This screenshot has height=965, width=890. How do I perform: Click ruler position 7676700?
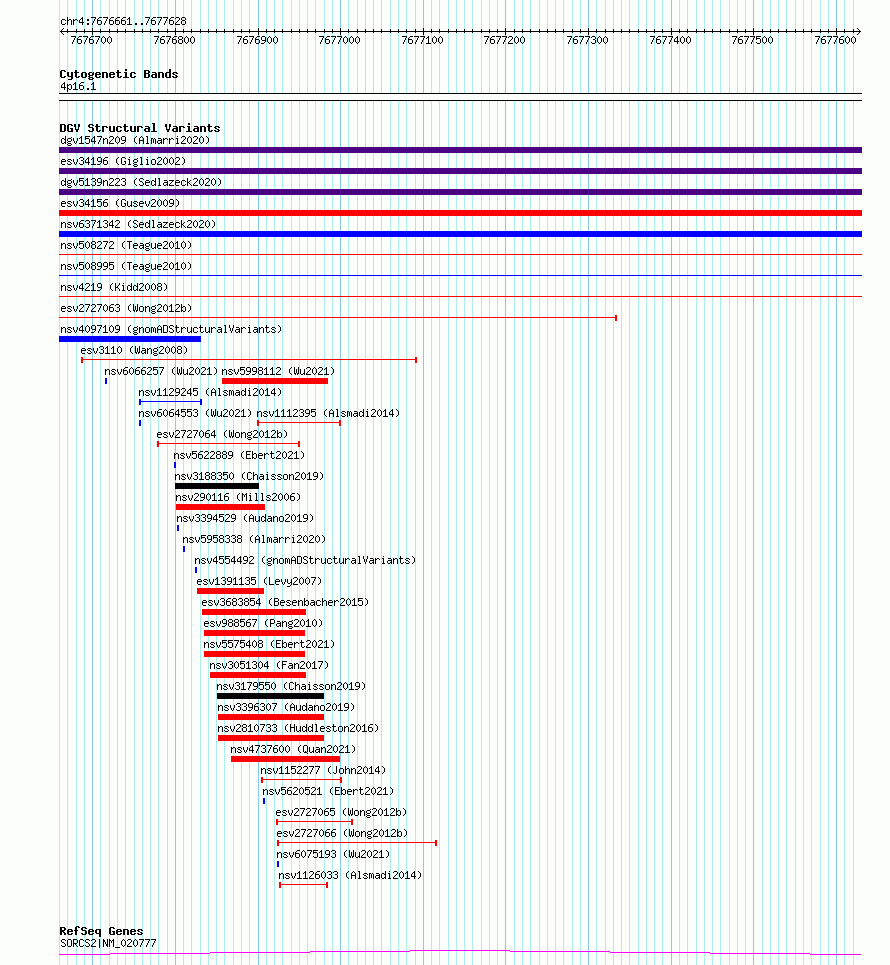coord(92,40)
